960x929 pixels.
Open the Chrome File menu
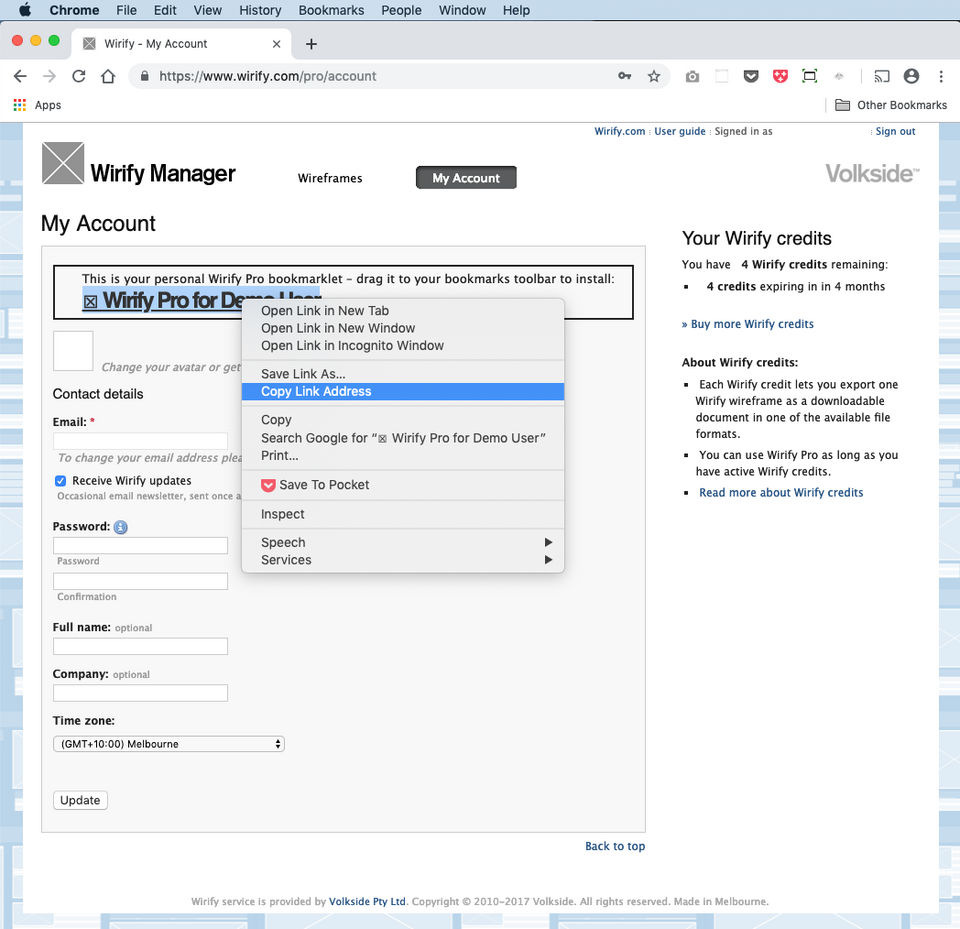(x=127, y=10)
